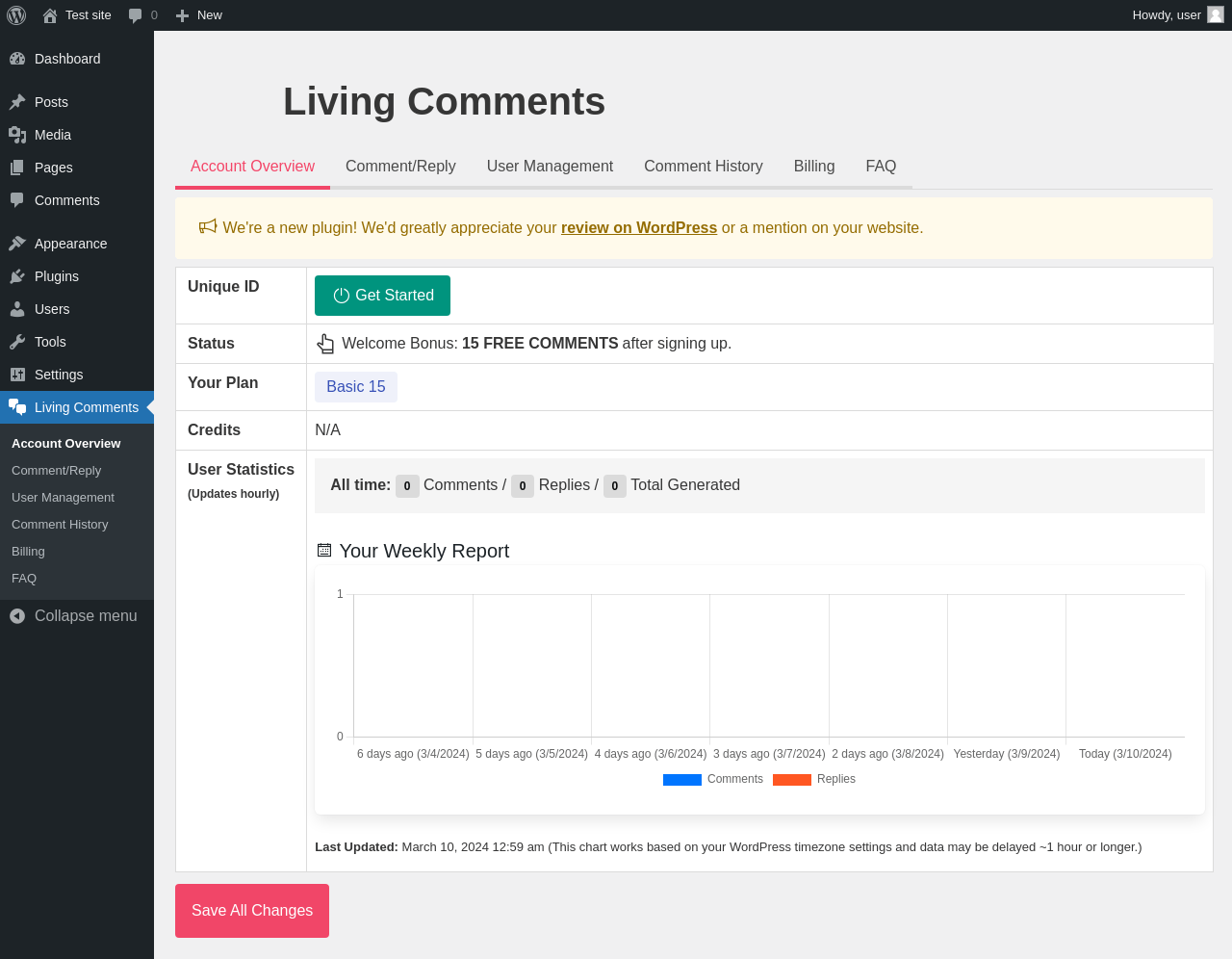Open Comments in the sidebar

point(77,200)
